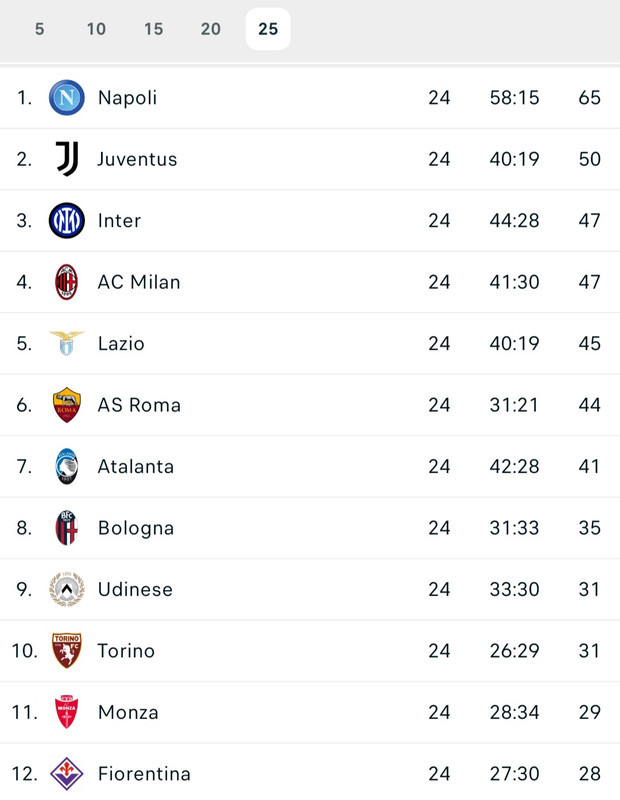Select the 15 matches tab
The height and width of the screenshot is (800, 620).
(x=154, y=29)
